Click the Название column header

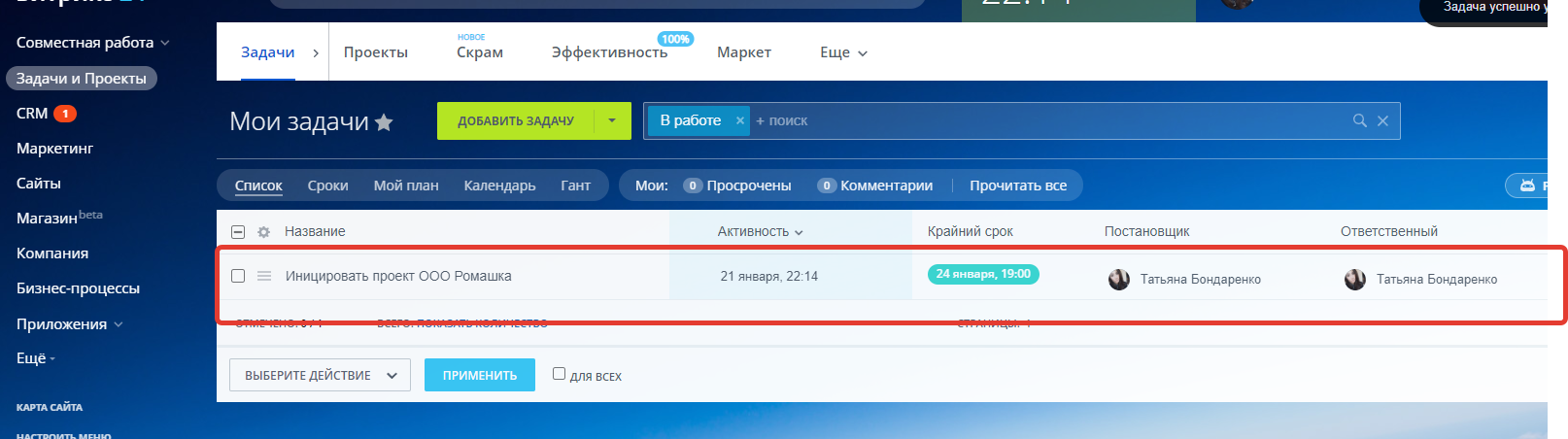pyautogui.click(x=315, y=231)
